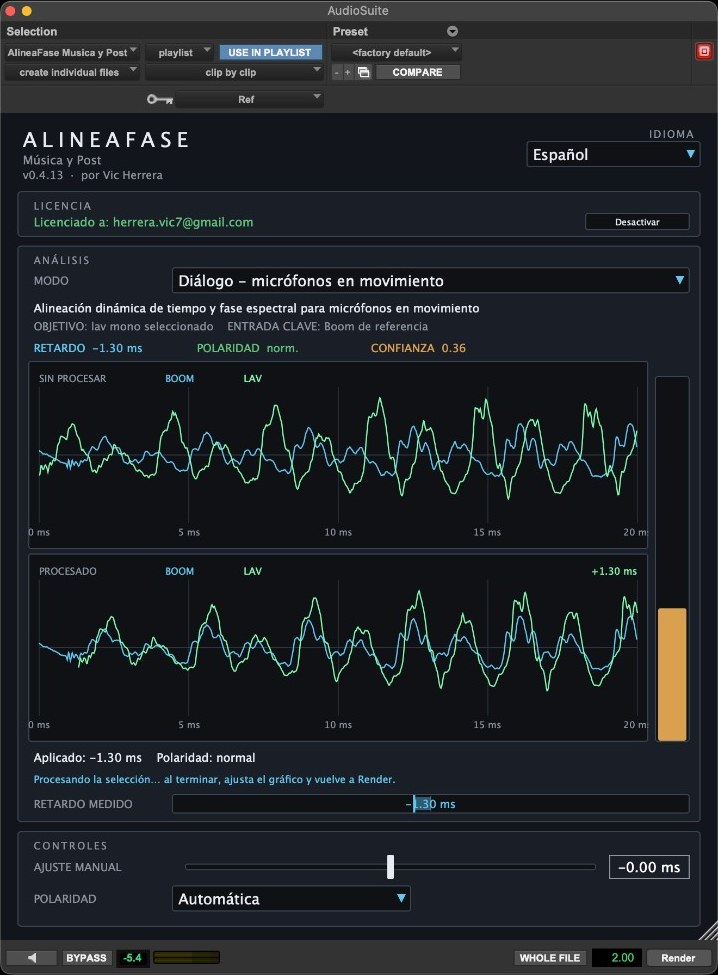Click the LAV legend in PROCESADO graph

click(252, 571)
